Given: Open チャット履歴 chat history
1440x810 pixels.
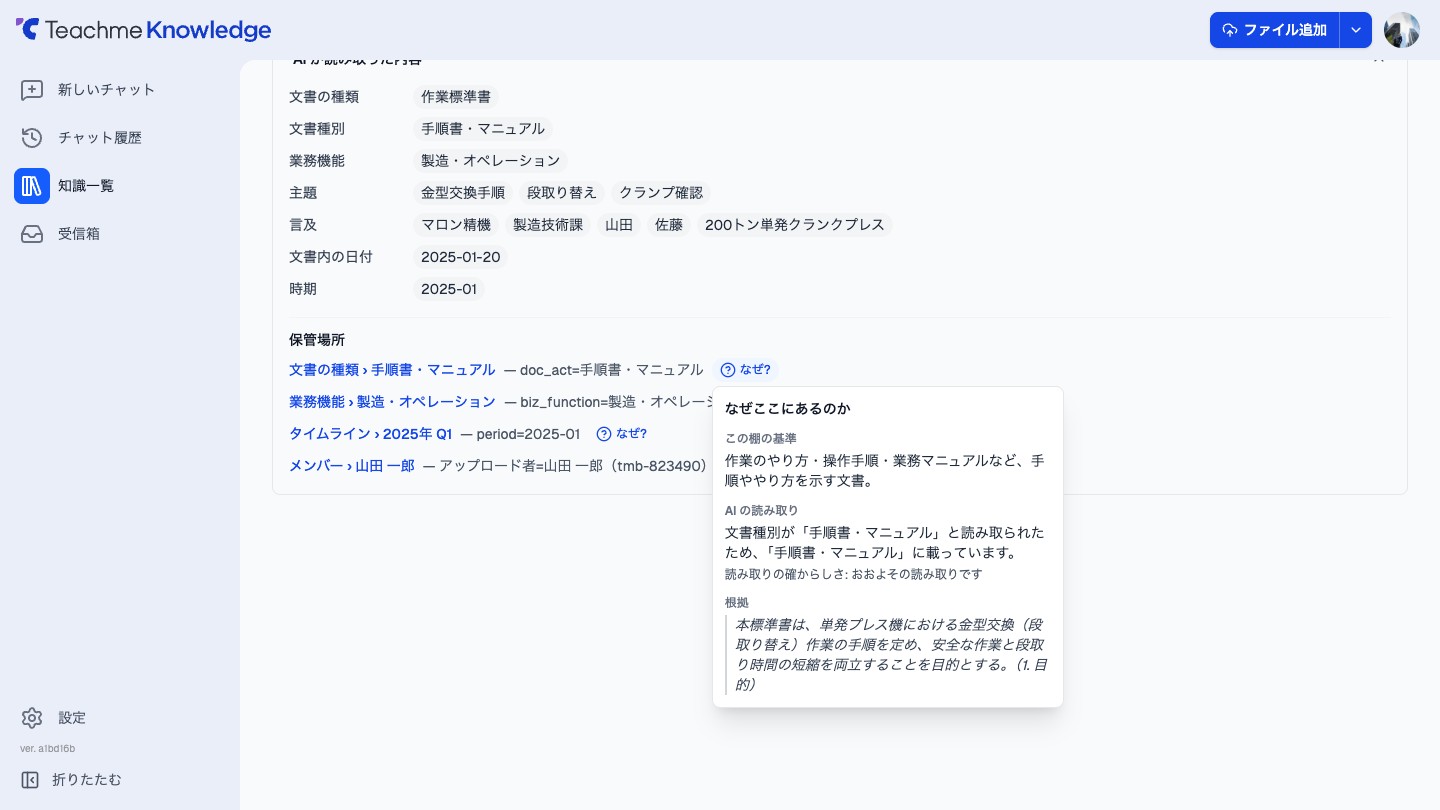Looking at the screenshot, I should (120, 138).
